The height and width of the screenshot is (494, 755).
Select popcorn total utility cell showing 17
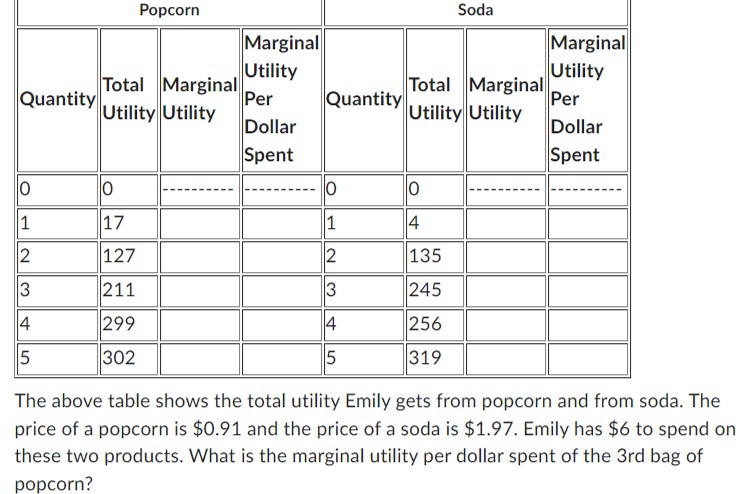pos(129,223)
